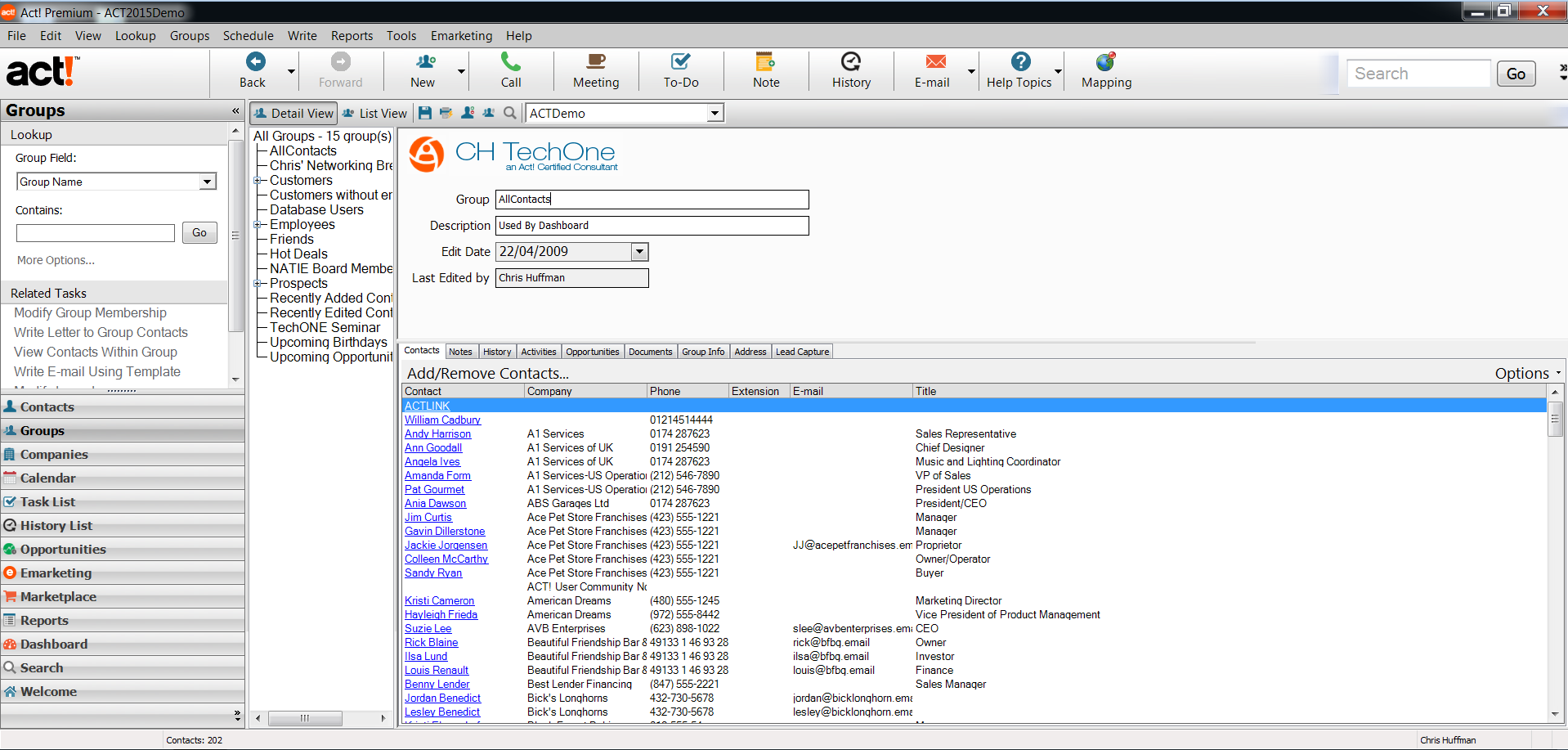Select Hot Deals in the group tree
Viewport: 1568px width, 750px height.
click(x=298, y=254)
